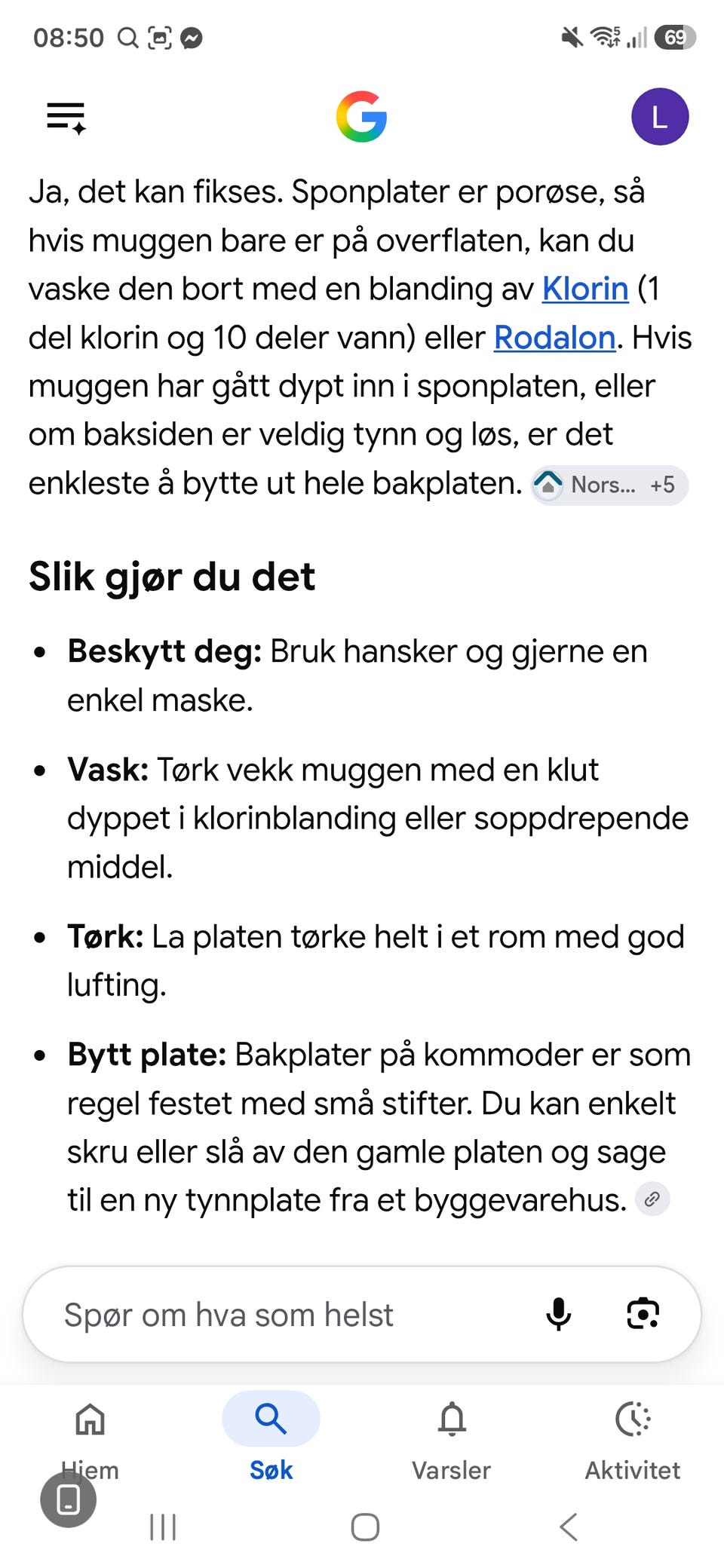724x1568 pixels.
Task: Expand the Nors... +5 sources chip
Action: (x=609, y=485)
